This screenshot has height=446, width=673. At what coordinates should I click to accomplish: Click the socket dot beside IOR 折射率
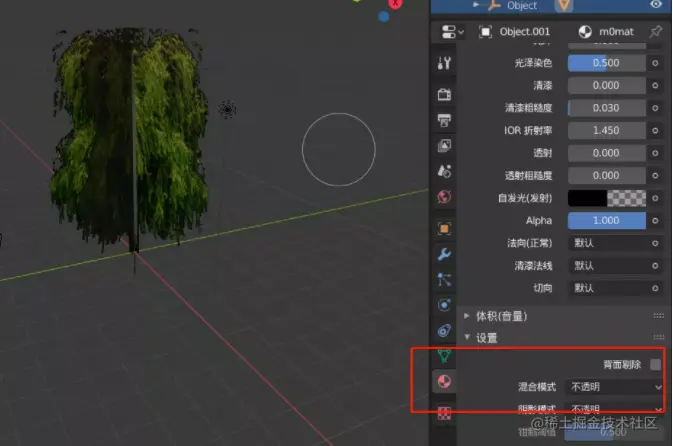pos(655,130)
